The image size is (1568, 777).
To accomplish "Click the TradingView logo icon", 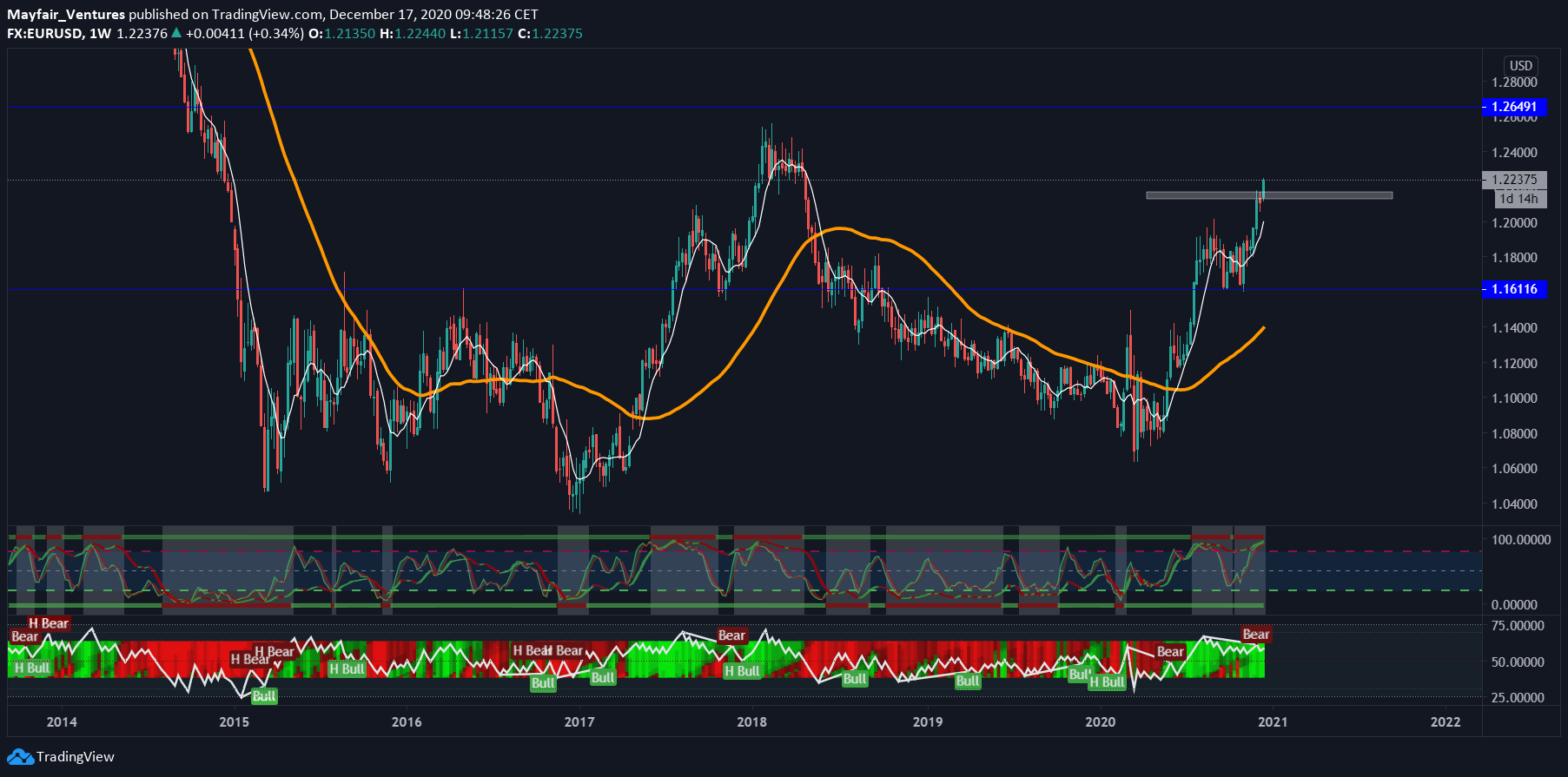I will point(20,757).
